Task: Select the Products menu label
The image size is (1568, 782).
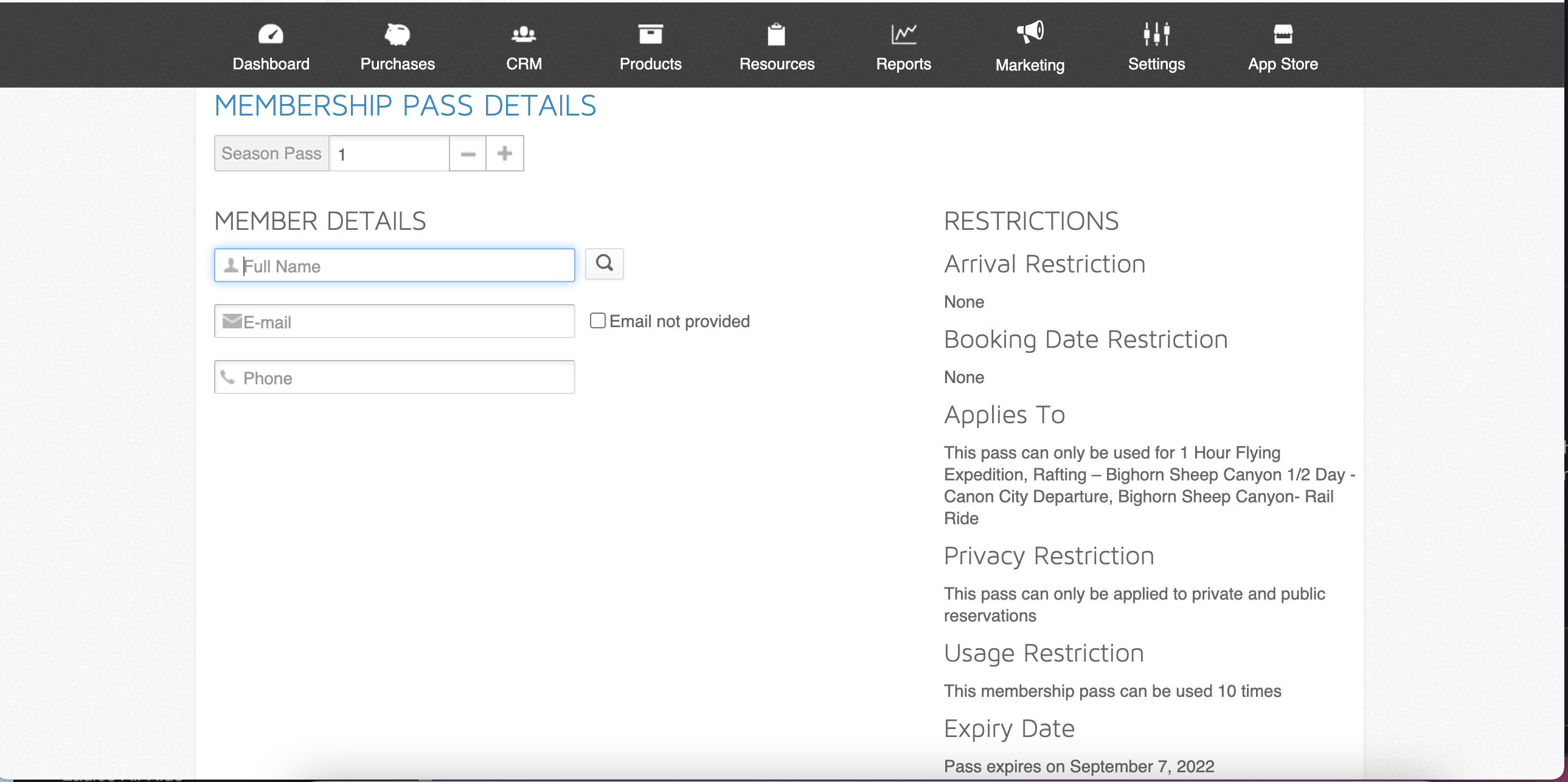Action: tap(650, 64)
